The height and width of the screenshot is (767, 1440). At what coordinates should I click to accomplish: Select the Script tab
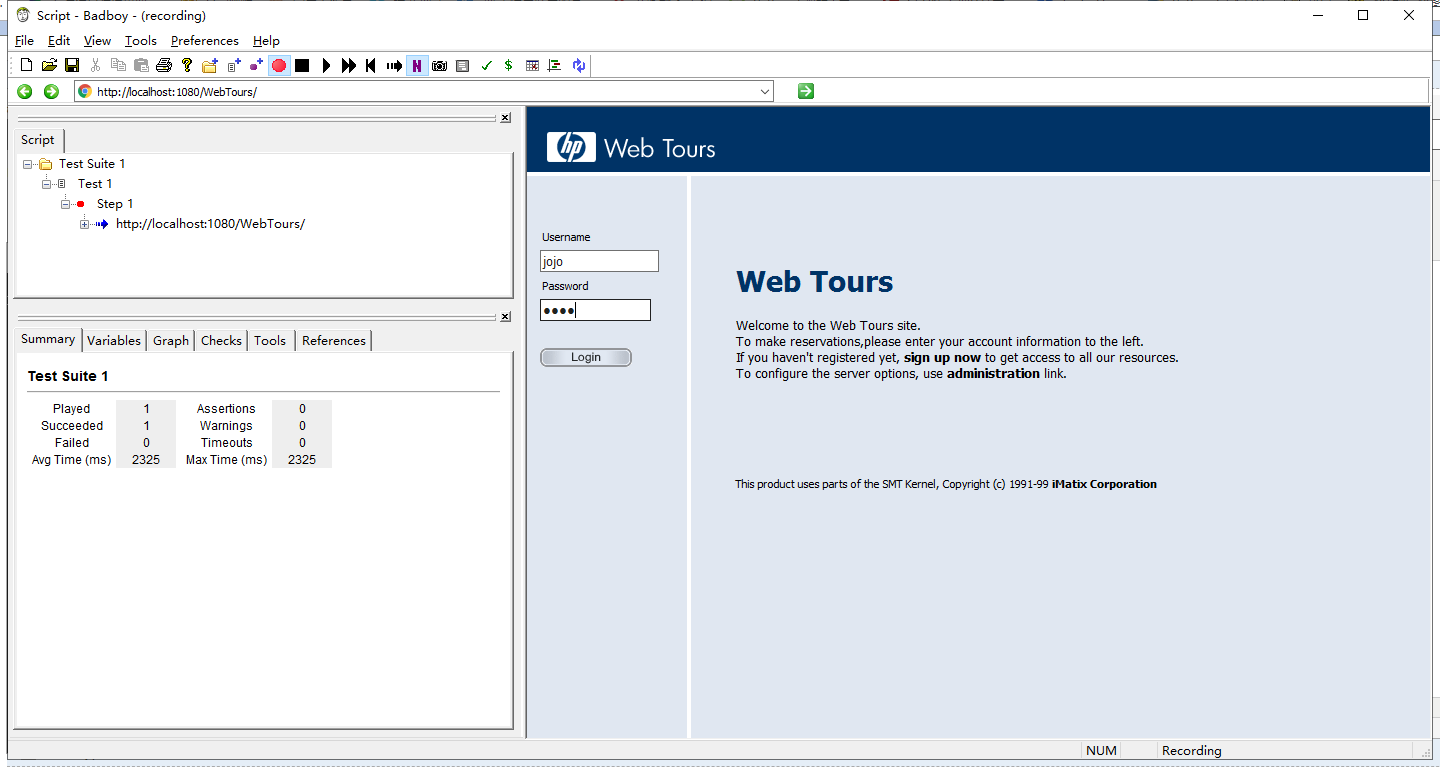(x=38, y=140)
